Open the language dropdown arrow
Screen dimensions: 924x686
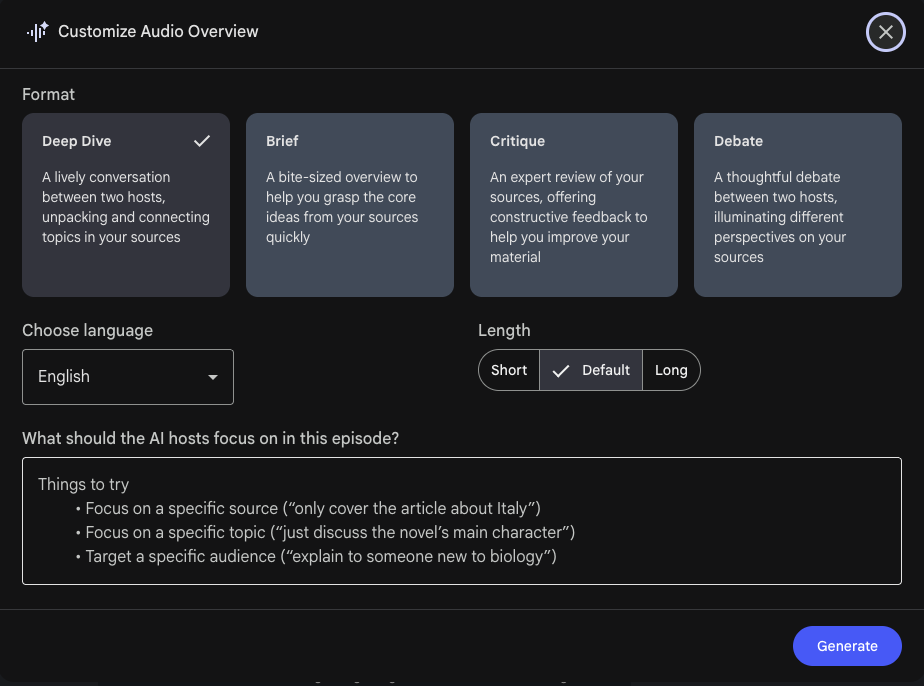(x=212, y=377)
